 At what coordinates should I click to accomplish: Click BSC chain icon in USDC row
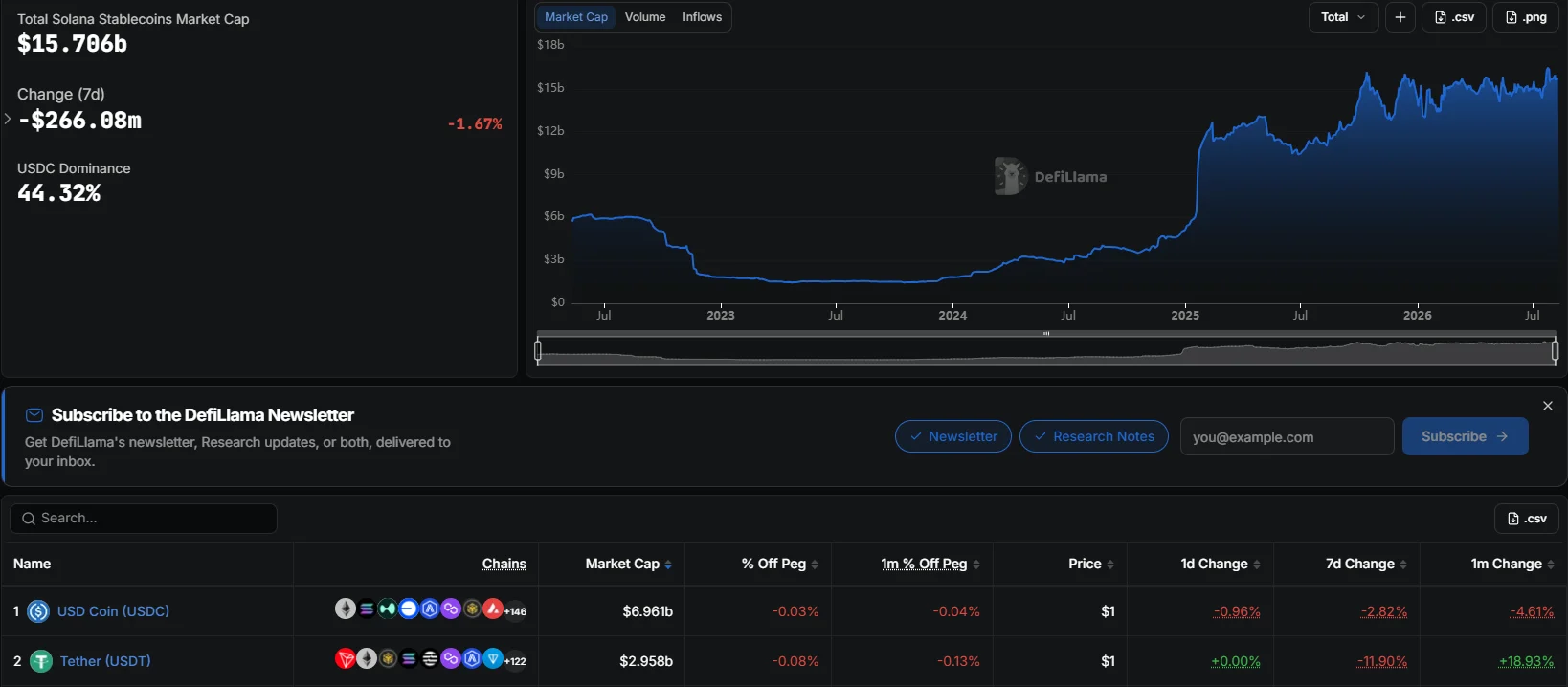click(472, 609)
